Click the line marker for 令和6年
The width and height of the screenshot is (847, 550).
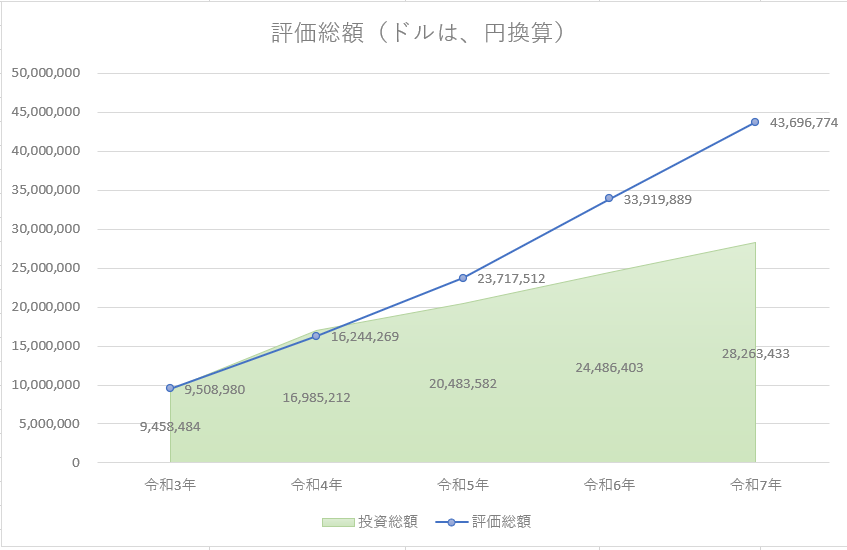(x=609, y=198)
